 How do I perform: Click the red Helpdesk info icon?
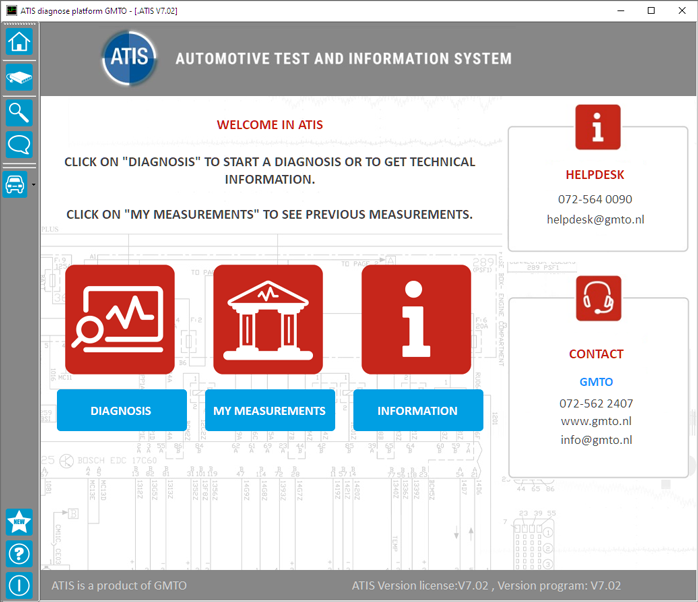597,127
